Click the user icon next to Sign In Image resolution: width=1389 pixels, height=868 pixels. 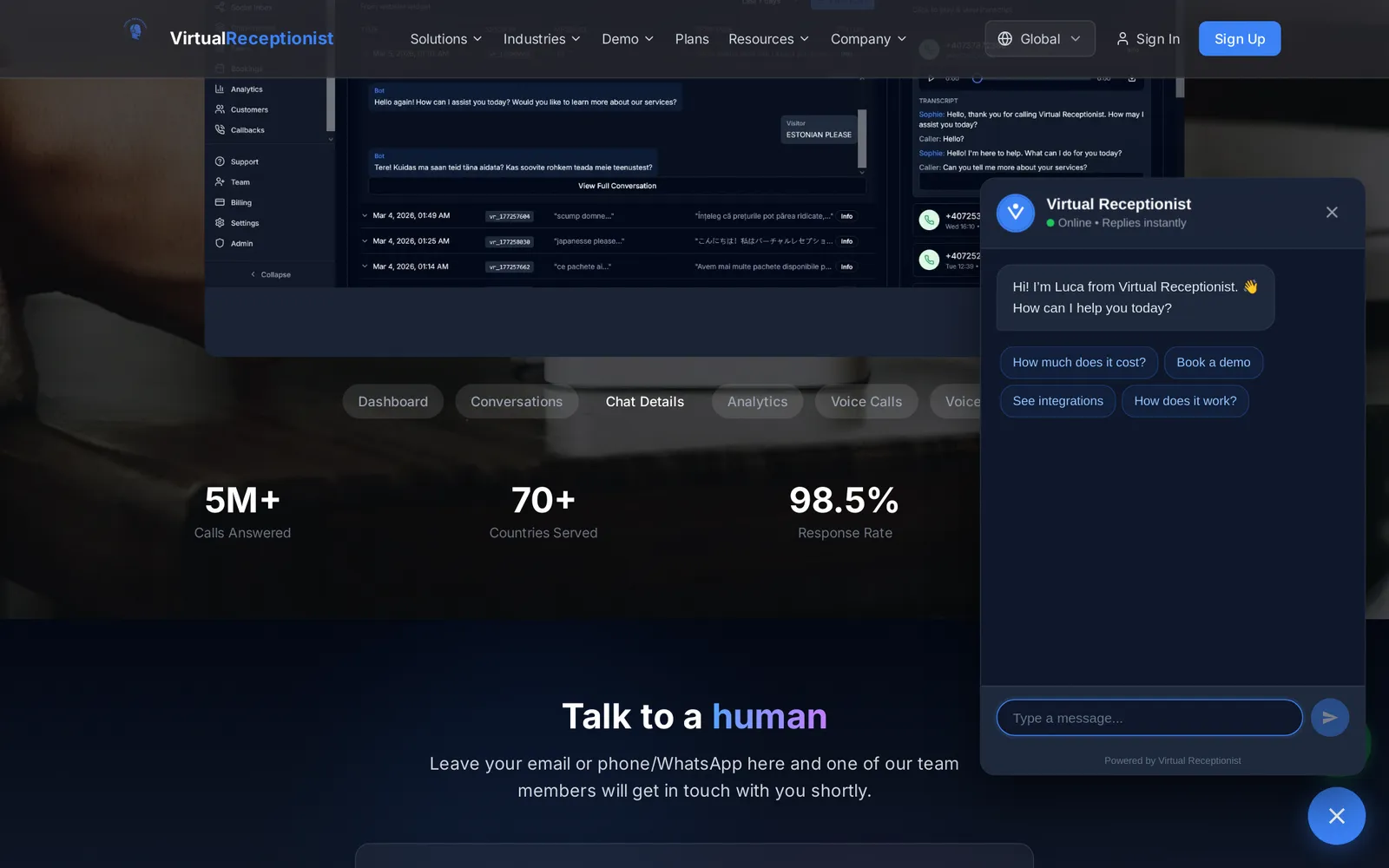tap(1122, 39)
